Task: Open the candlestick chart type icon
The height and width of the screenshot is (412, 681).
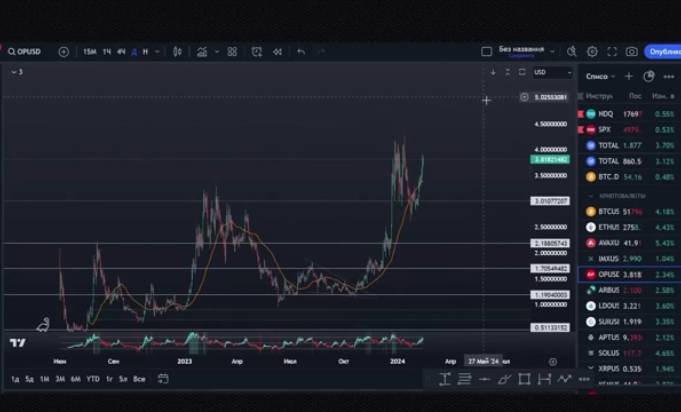Action: (x=177, y=52)
